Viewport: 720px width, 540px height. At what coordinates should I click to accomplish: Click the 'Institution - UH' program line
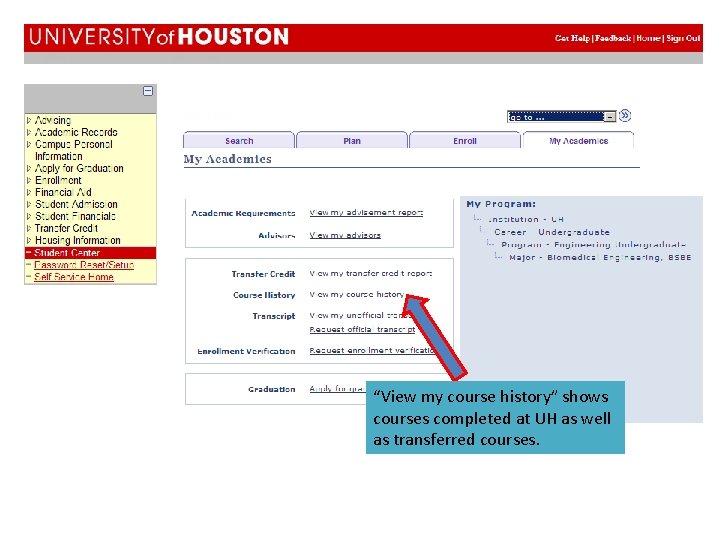(526, 219)
